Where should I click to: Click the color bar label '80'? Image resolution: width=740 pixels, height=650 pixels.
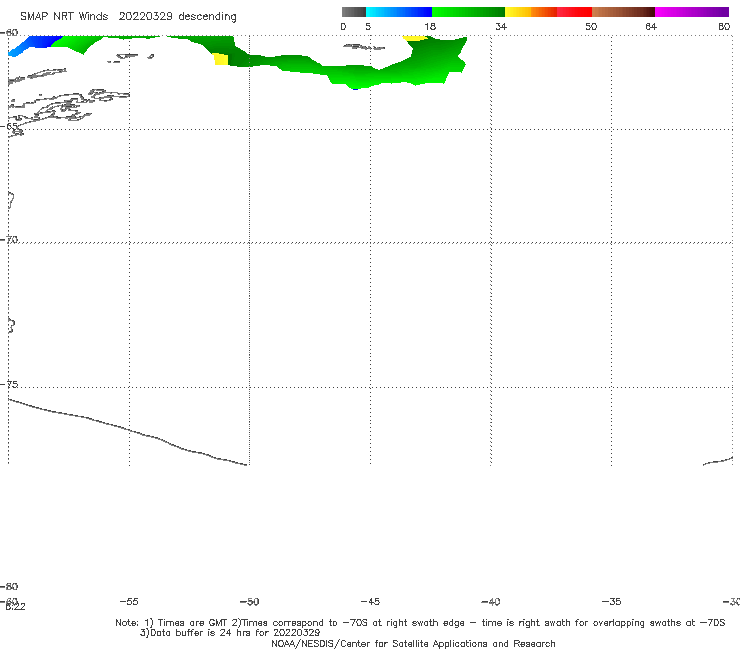click(x=724, y=27)
